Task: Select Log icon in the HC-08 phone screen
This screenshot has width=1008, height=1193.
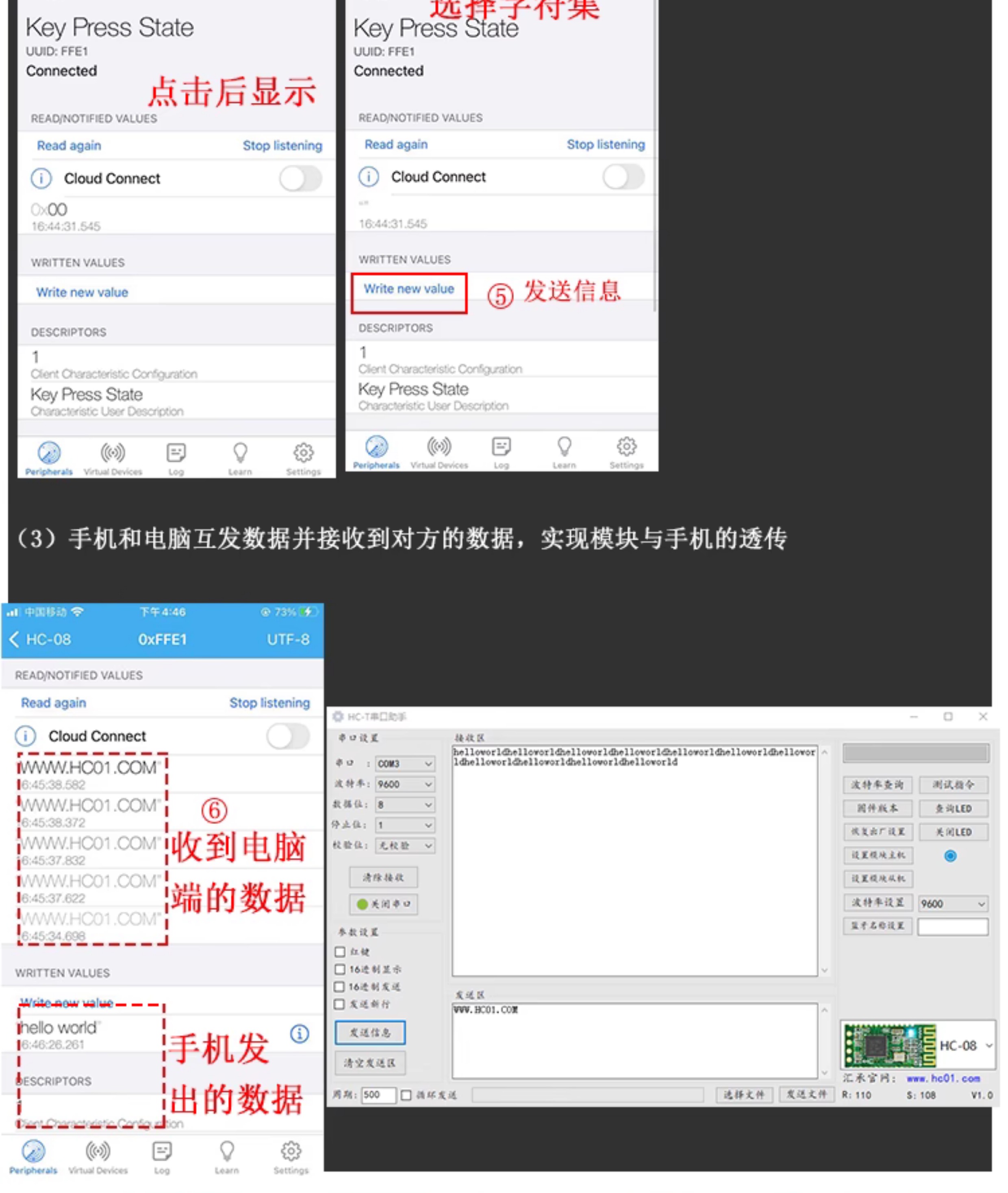Action: [162, 1150]
